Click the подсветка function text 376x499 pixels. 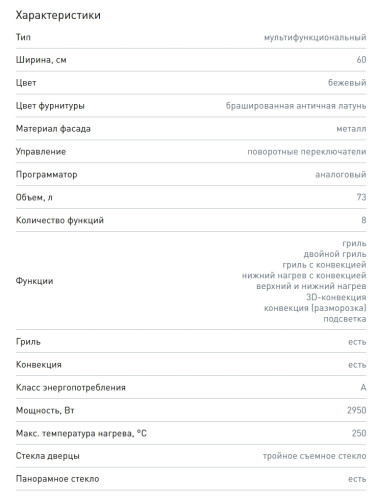345,319
